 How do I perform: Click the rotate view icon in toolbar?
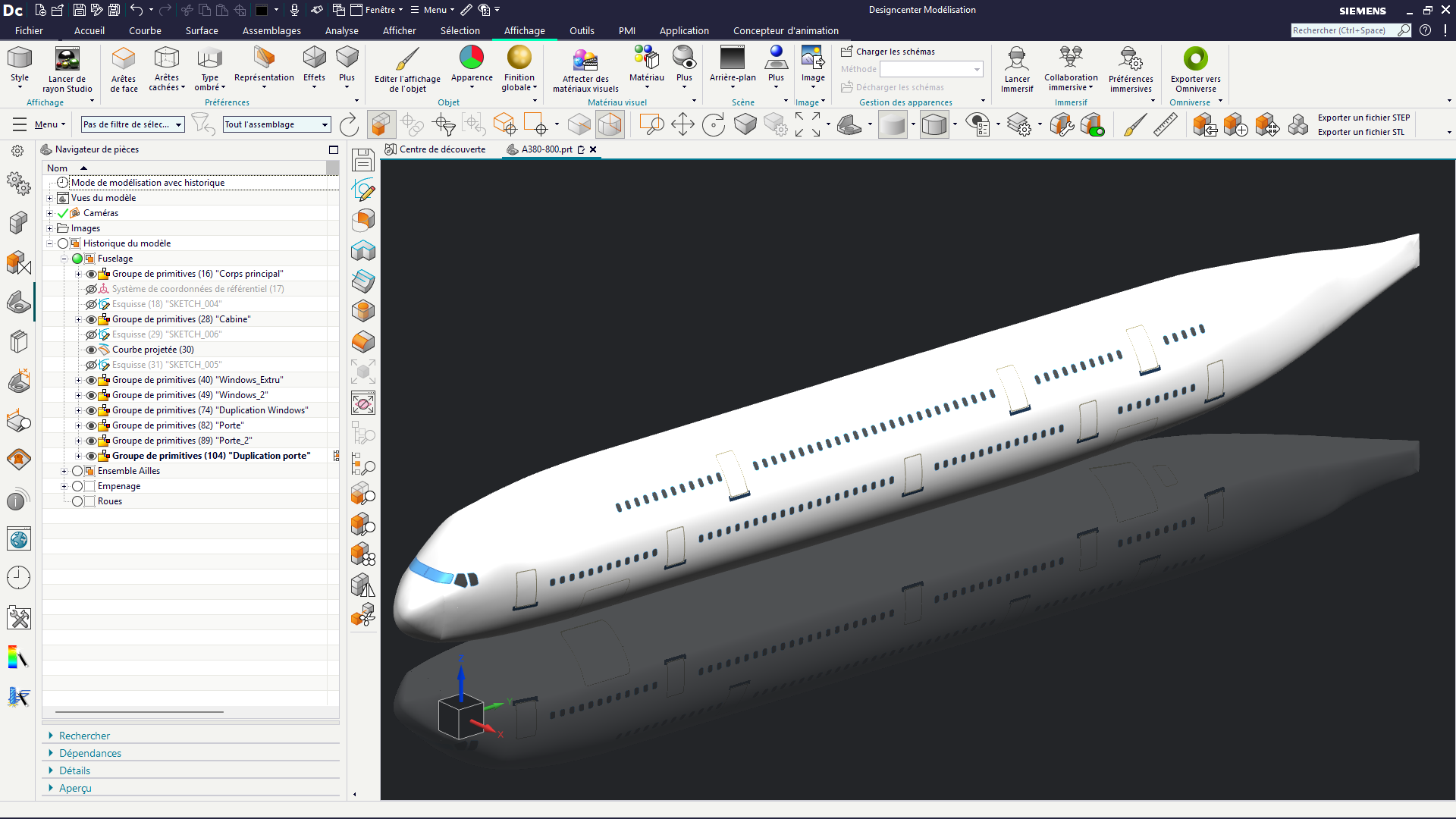coord(713,124)
